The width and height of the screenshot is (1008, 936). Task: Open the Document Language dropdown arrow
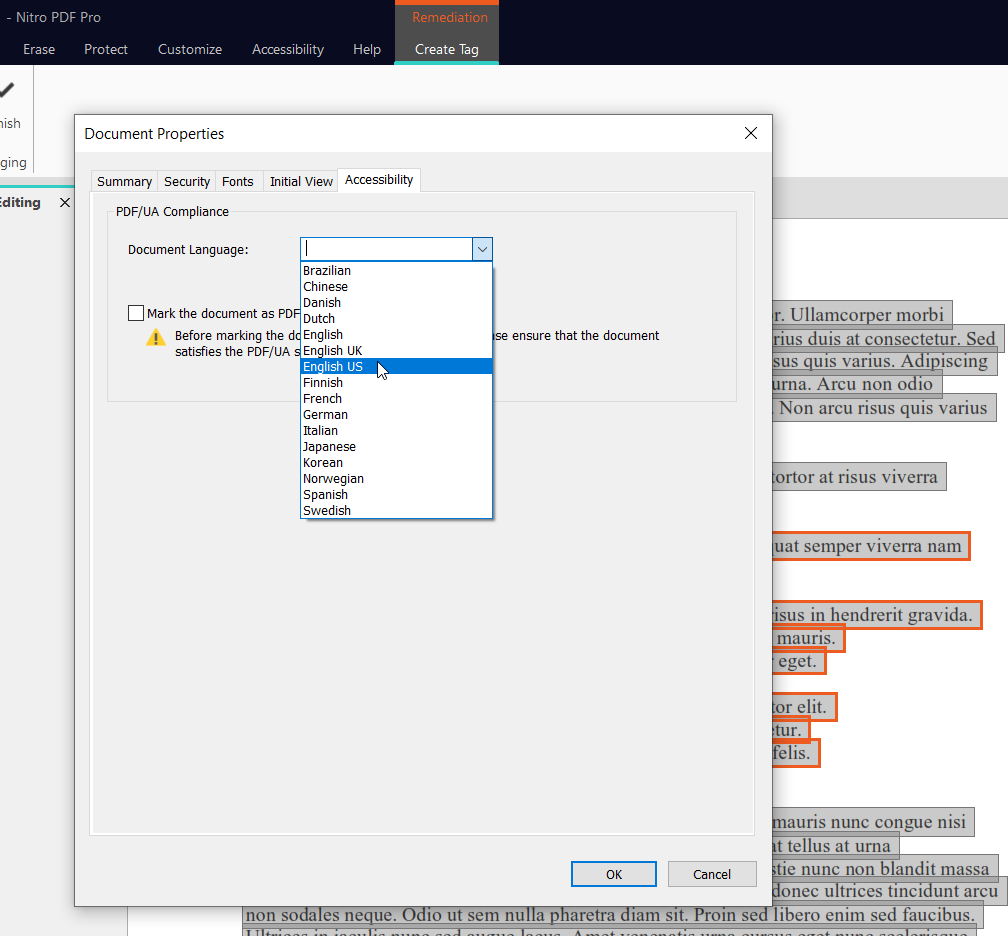pos(482,248)
